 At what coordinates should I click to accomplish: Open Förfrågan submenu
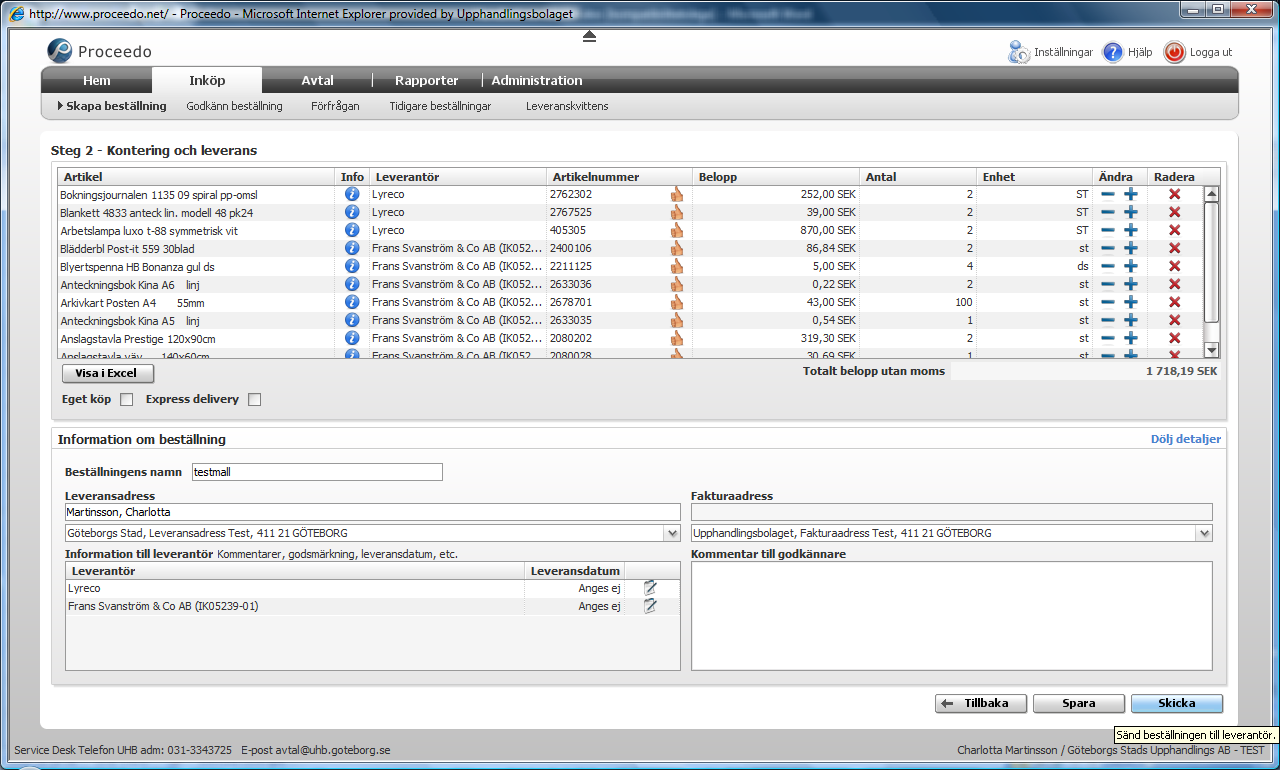tap(335, 106)
